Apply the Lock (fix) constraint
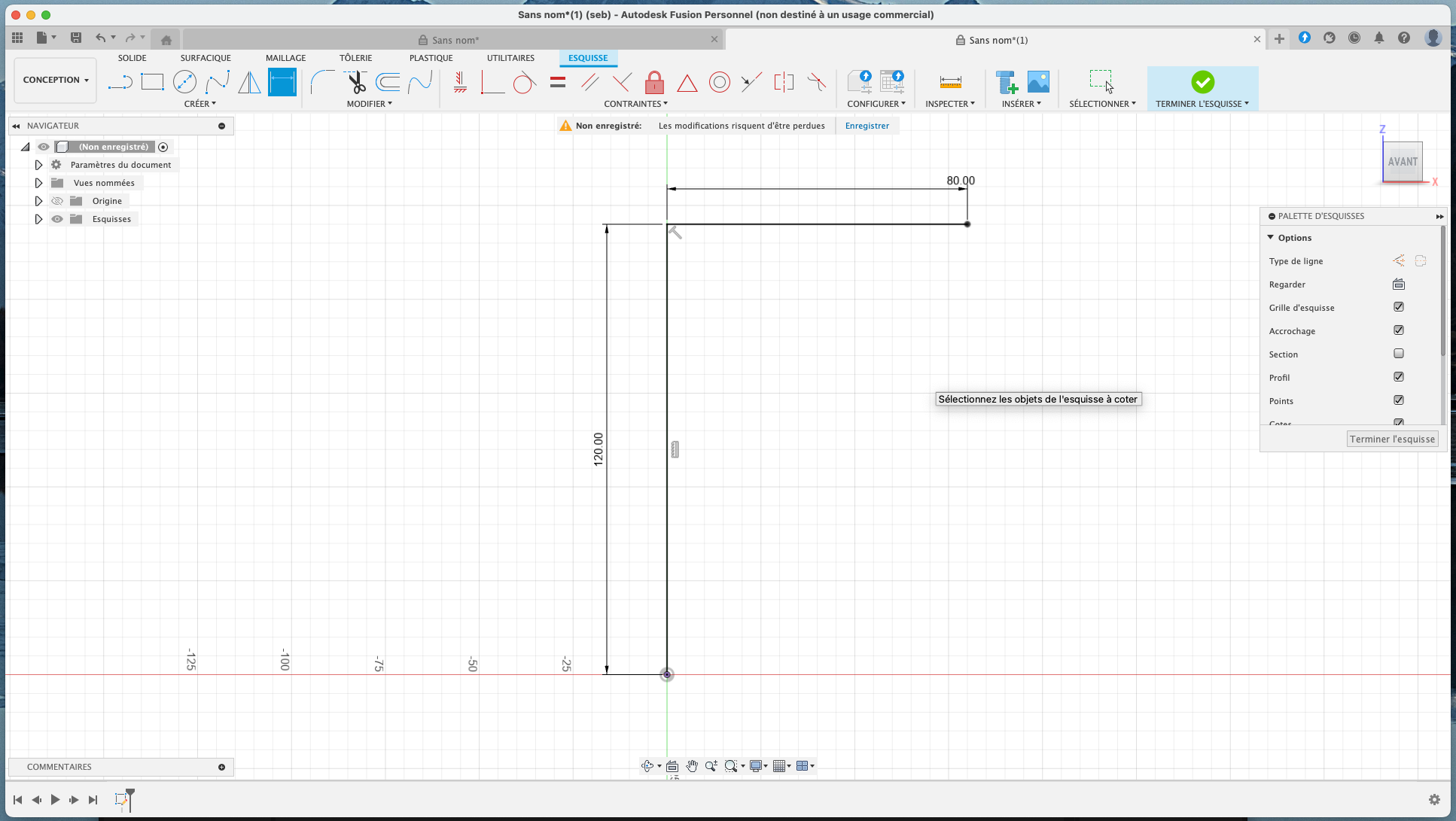This screenshot has width=1456, height=821. click(x=654, y=82)
